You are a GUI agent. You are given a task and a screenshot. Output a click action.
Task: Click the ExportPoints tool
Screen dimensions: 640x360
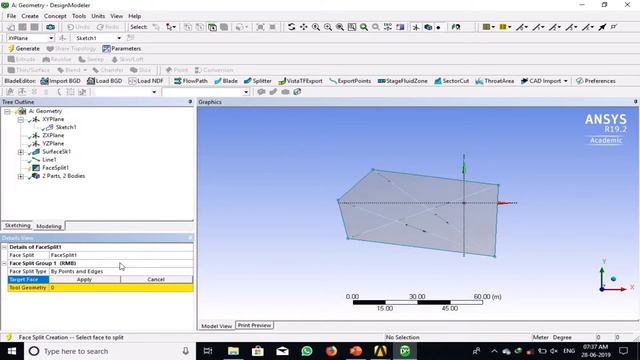pos(350,81)
